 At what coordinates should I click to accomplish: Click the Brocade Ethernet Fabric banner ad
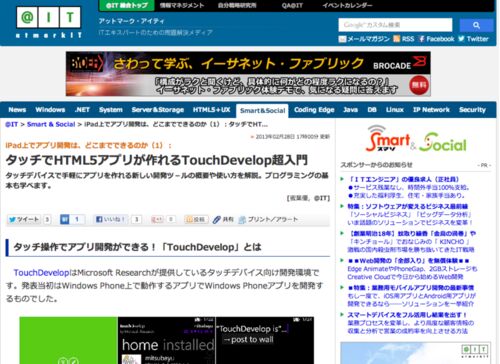(x=248, y=74)
